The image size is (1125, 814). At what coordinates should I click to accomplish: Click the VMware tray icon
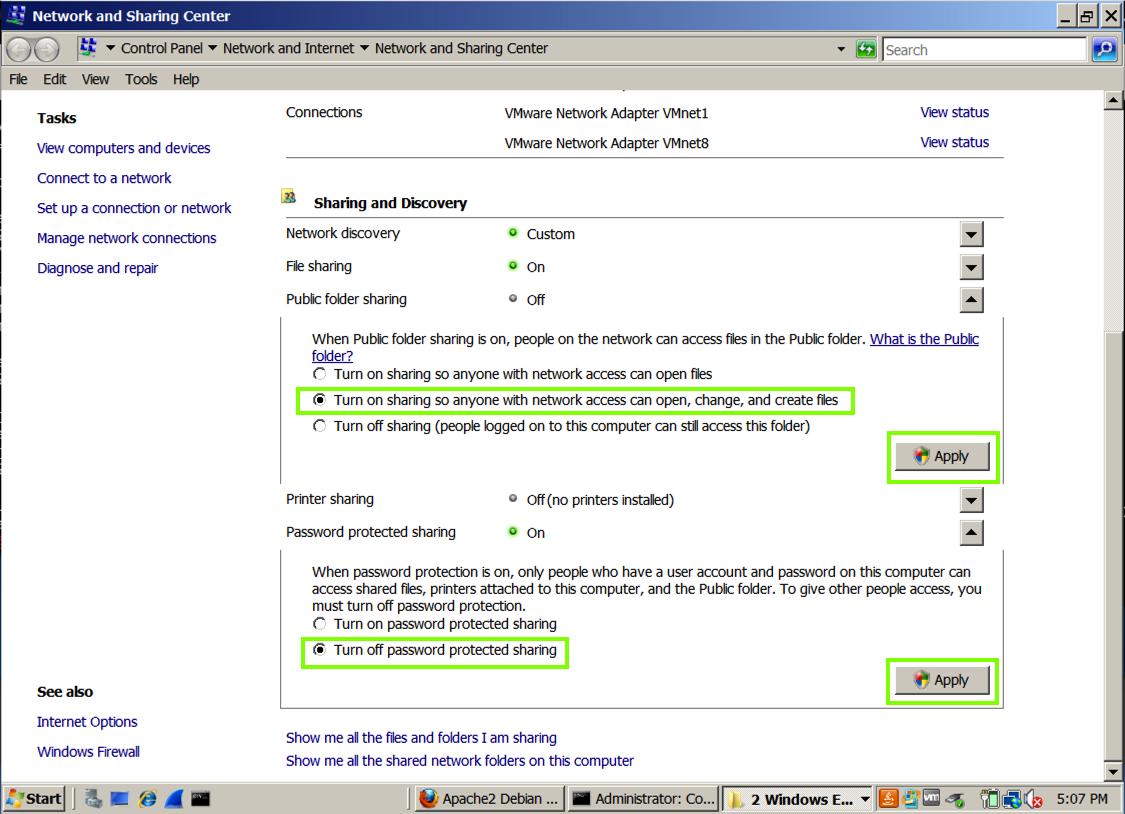pyautogui.click(x=931, y=798)
